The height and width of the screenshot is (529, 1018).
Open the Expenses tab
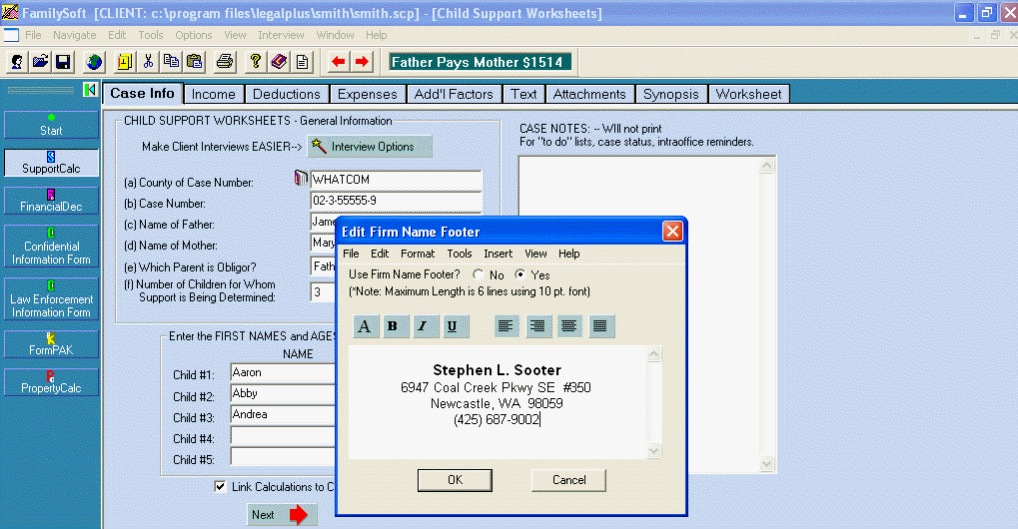point(367,94)
